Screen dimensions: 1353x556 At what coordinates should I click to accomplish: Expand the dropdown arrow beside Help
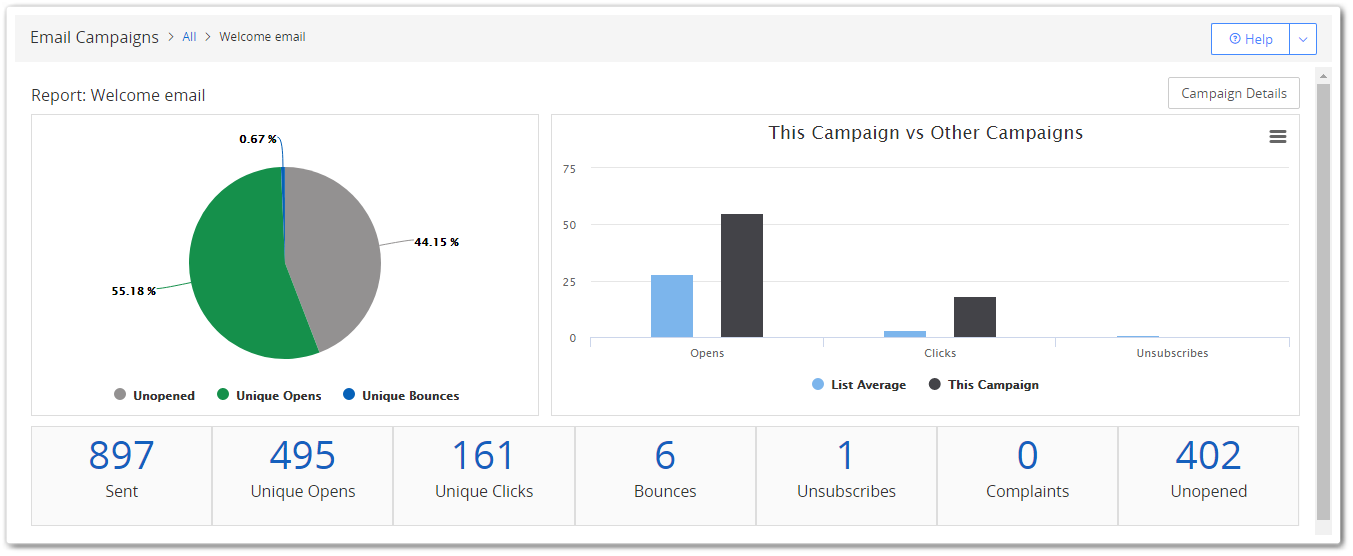(1302, 39)
